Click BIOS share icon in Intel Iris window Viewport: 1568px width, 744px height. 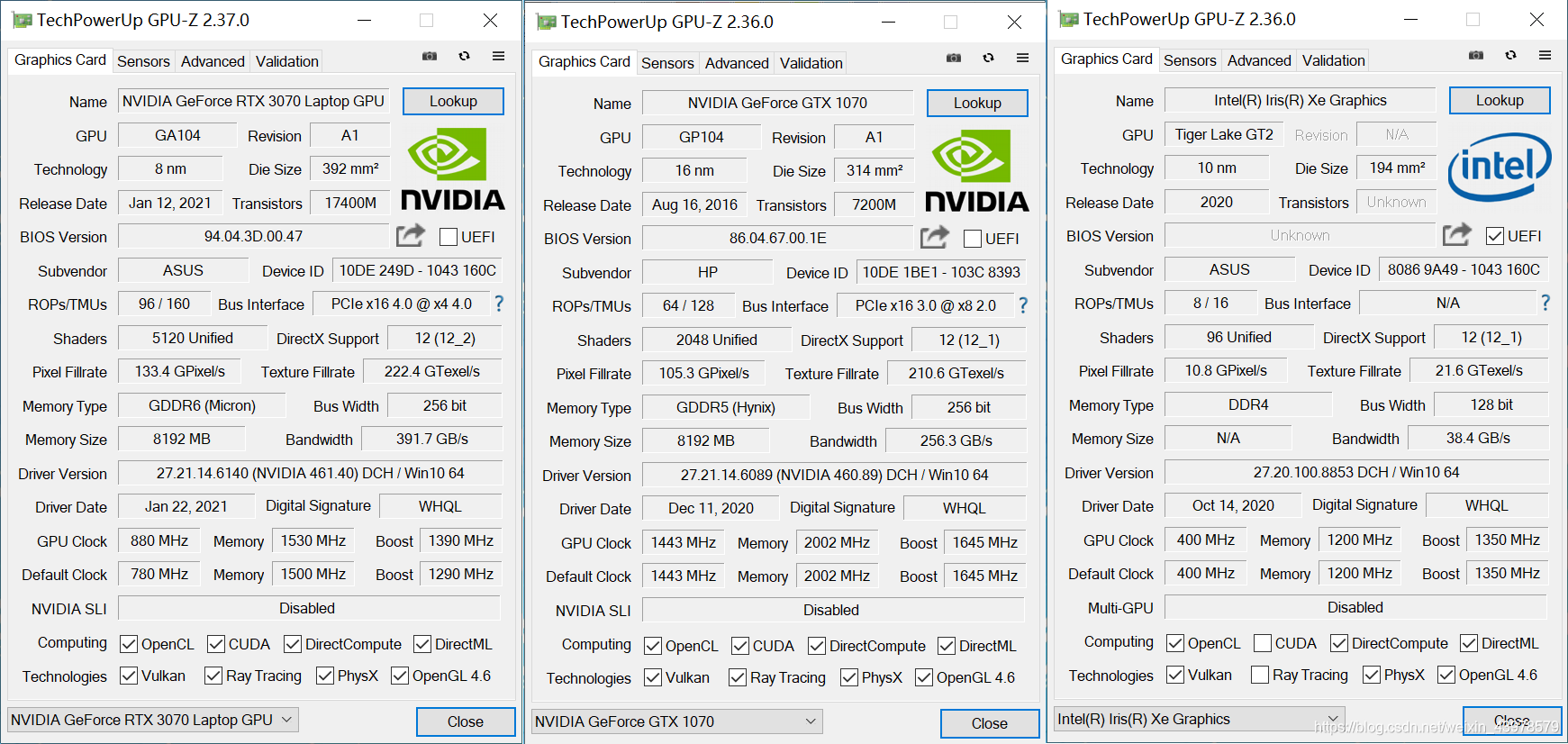click(1456, 234)
